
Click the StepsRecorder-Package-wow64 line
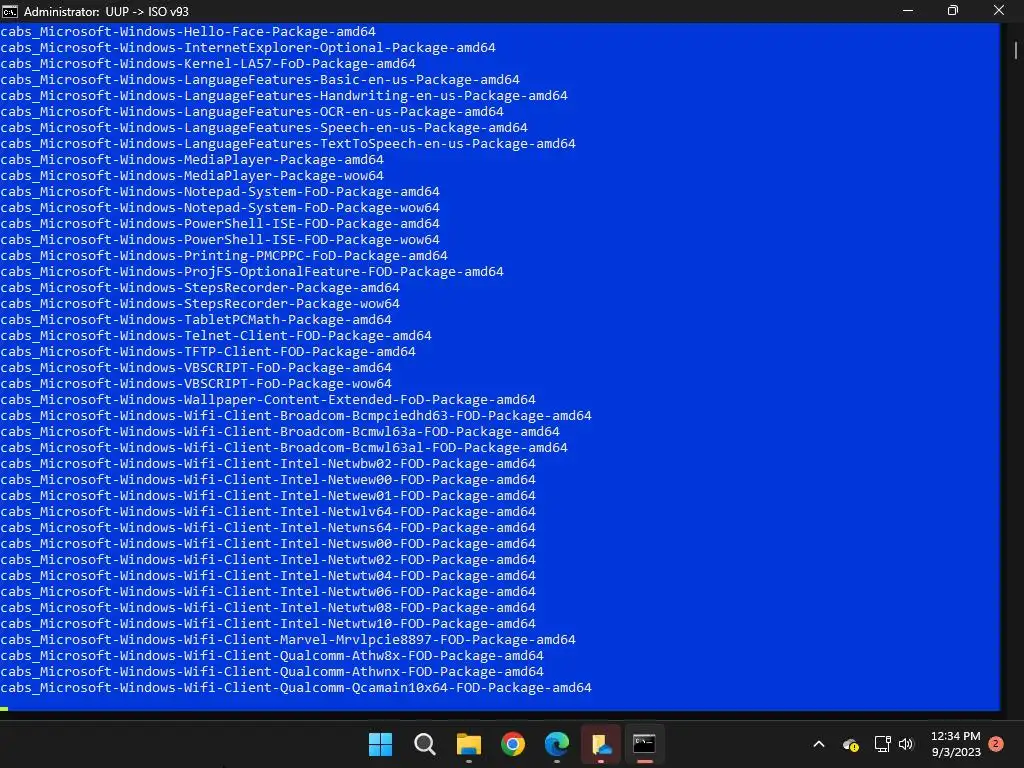click(x=200, y=304)
